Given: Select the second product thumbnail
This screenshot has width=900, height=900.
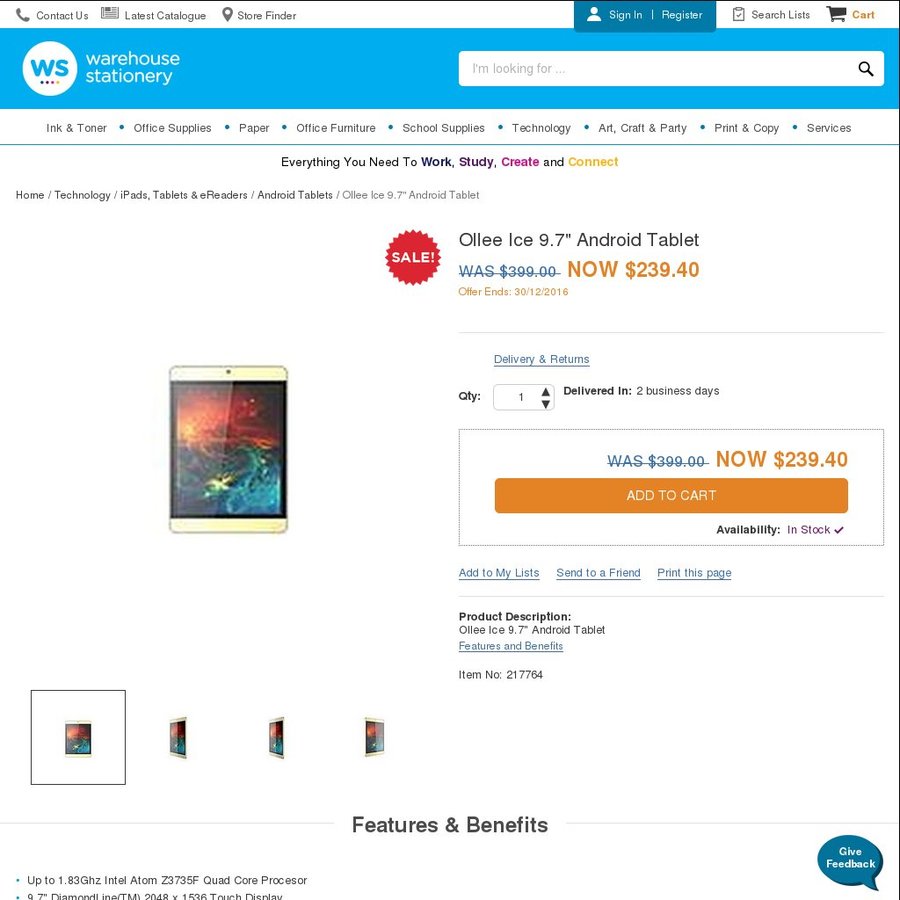Looking at the screenshot, I should point(177,737).
